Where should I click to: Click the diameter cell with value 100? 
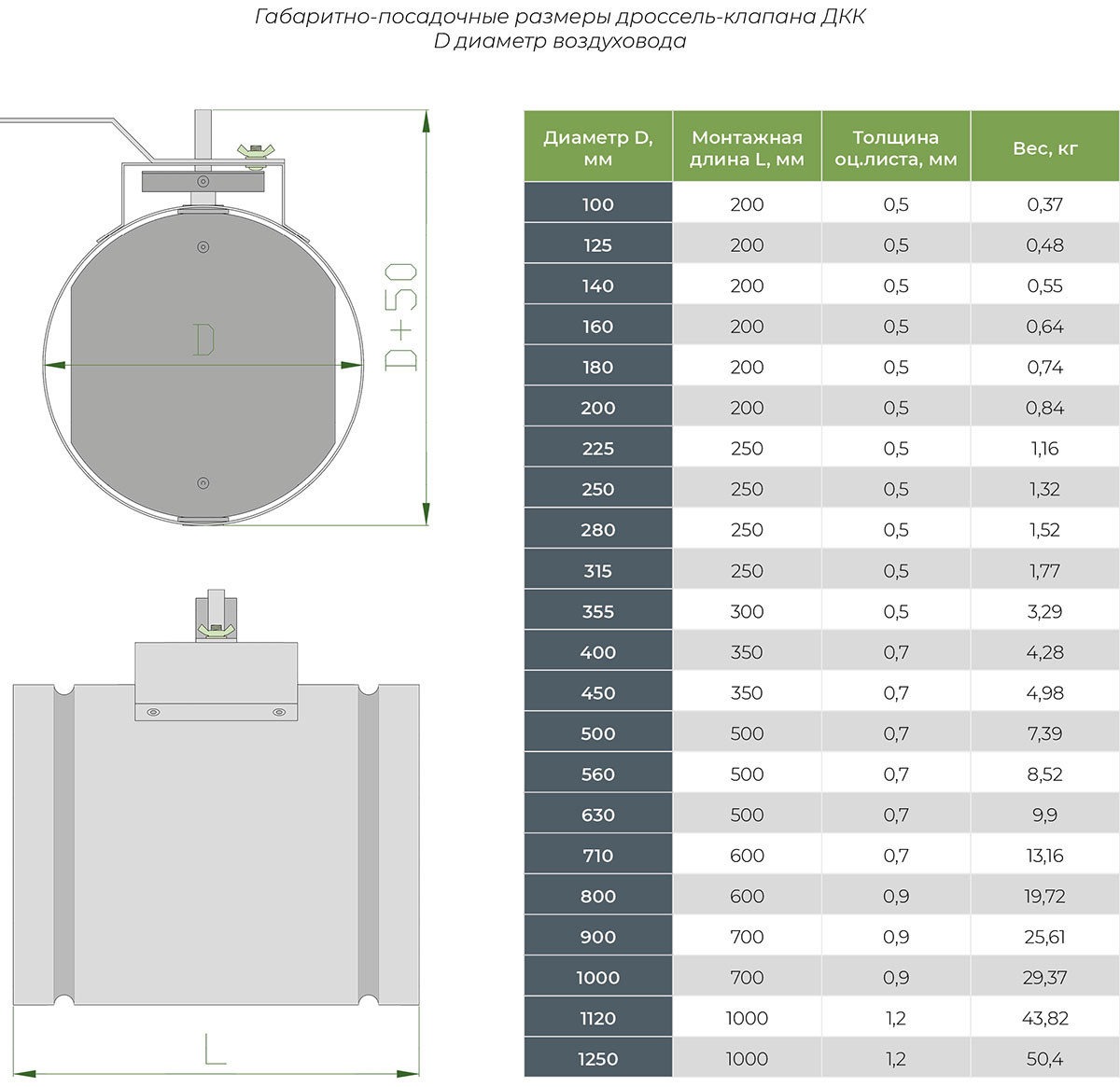click(597, 204)
